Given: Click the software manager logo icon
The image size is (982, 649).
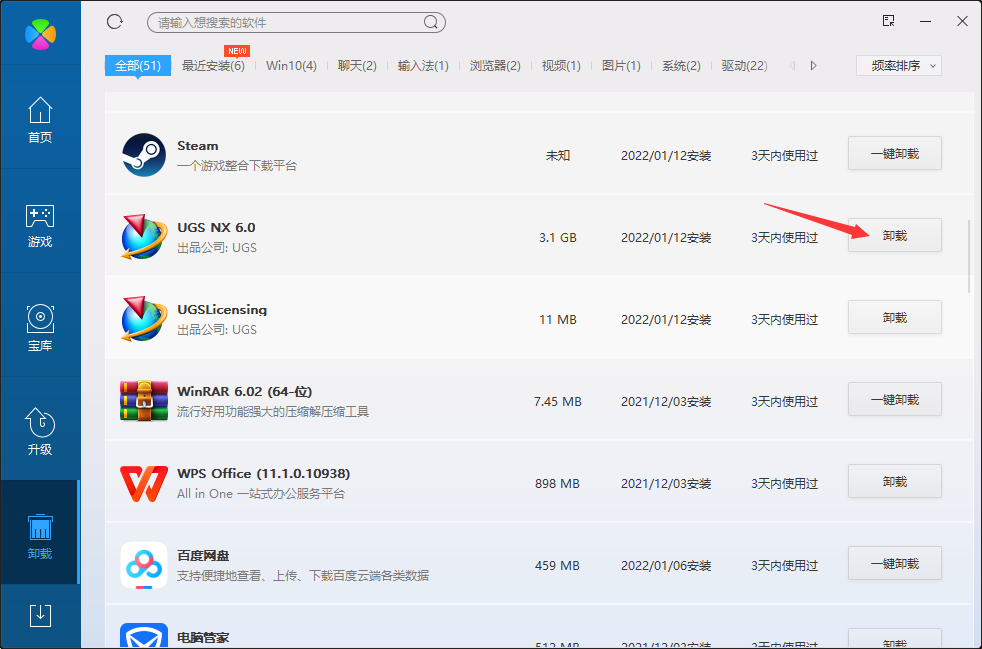Looking at the screenshot, I should point(40,34).
